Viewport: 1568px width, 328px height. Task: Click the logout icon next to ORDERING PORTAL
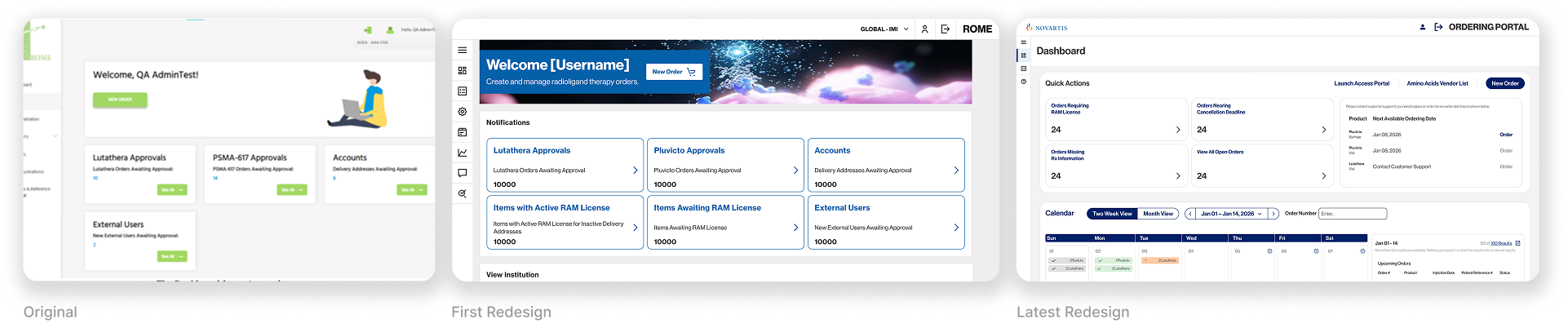1438,27
